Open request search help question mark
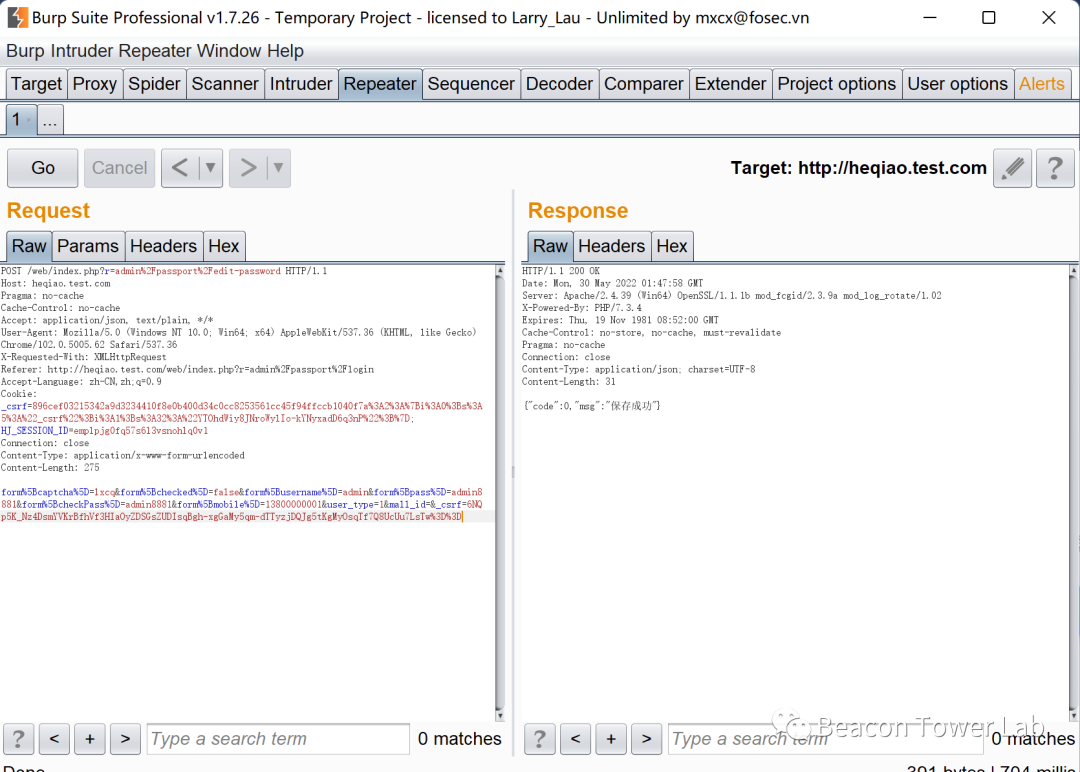Screen dimensions: 1080x772 tap(19, 739)
